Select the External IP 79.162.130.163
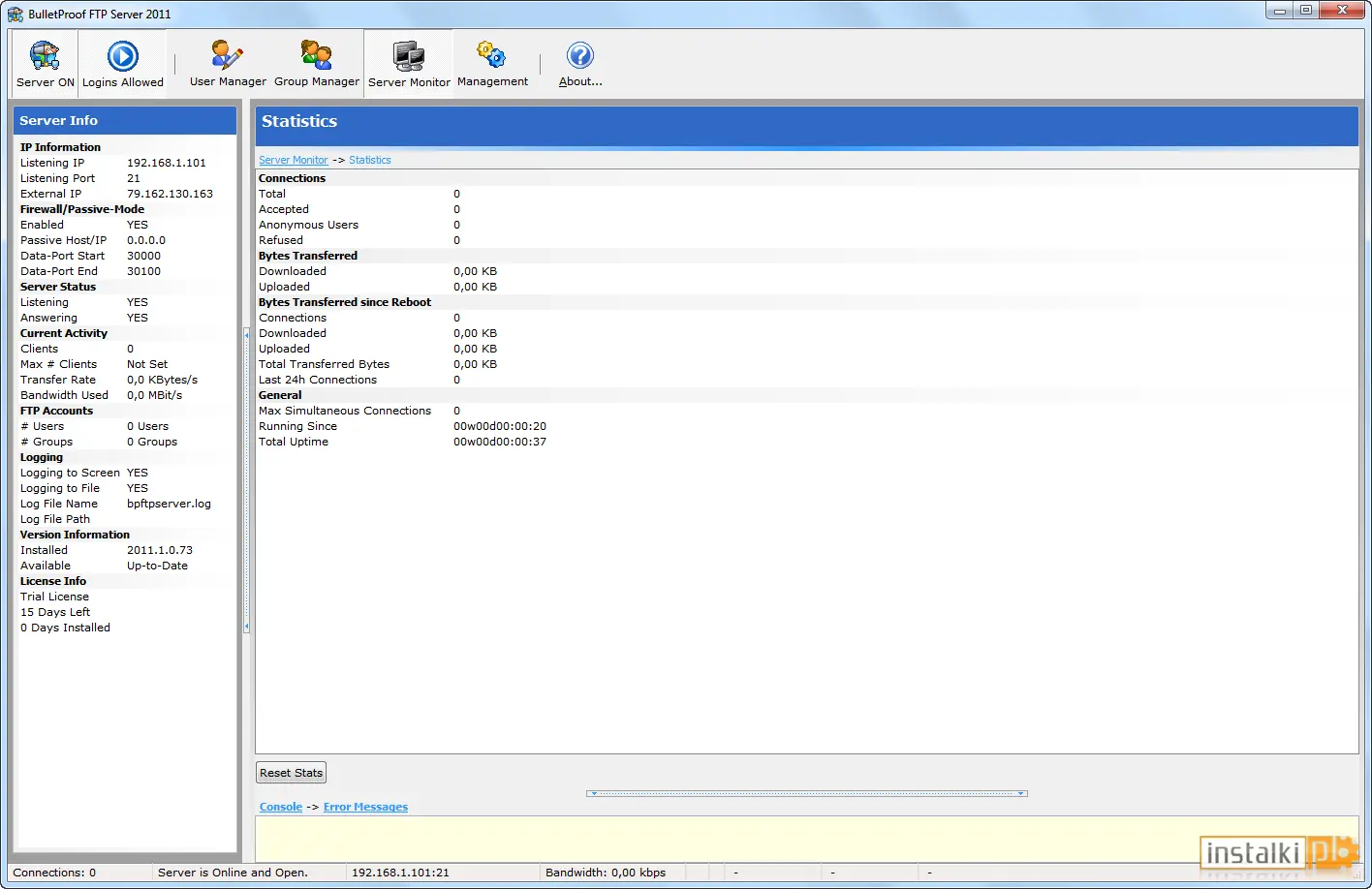Image resolution: width=1372 pixels, height=889 pixels. pyautogui.click(x=170, y=194)
